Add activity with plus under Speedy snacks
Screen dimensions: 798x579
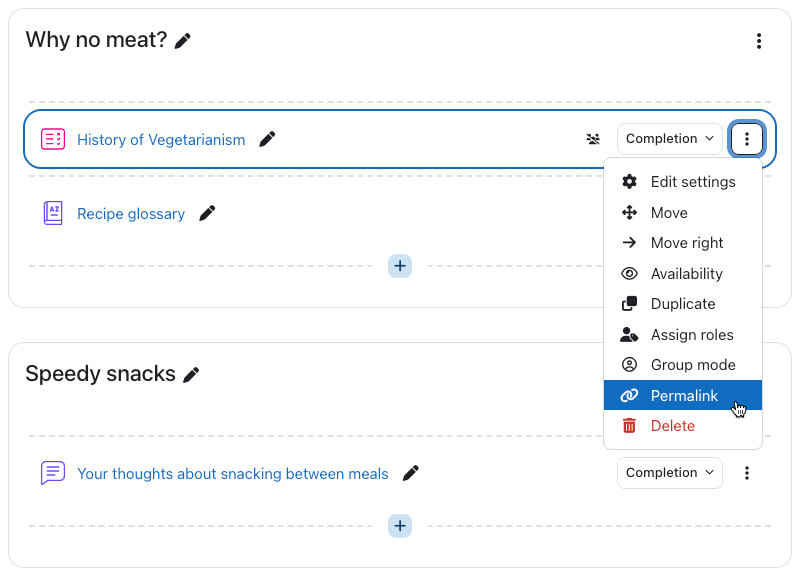[x=400, y=526]
